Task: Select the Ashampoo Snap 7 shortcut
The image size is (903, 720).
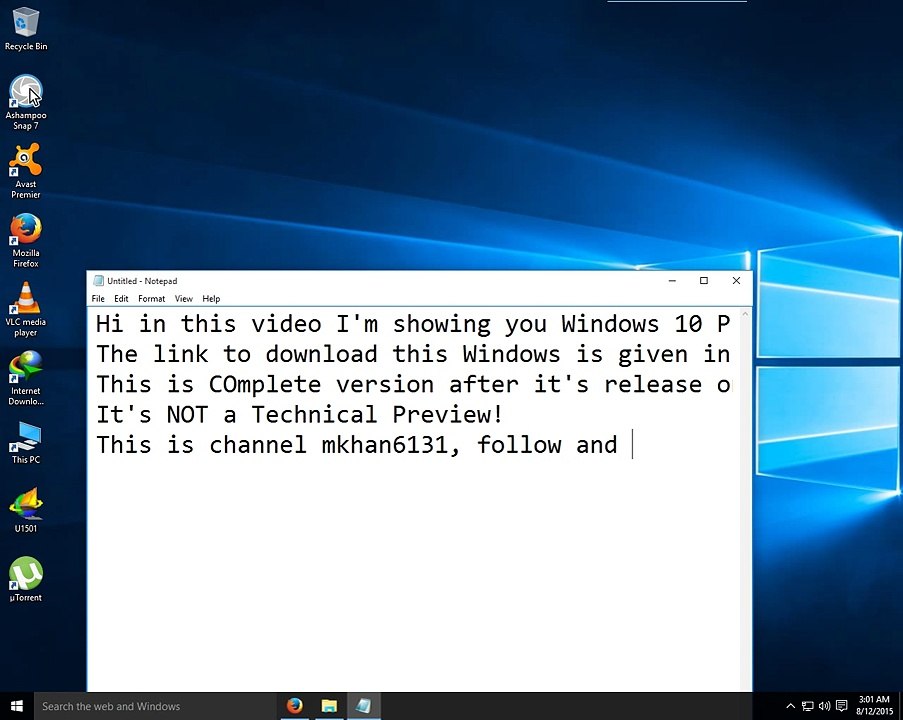Action: point(26,102)
